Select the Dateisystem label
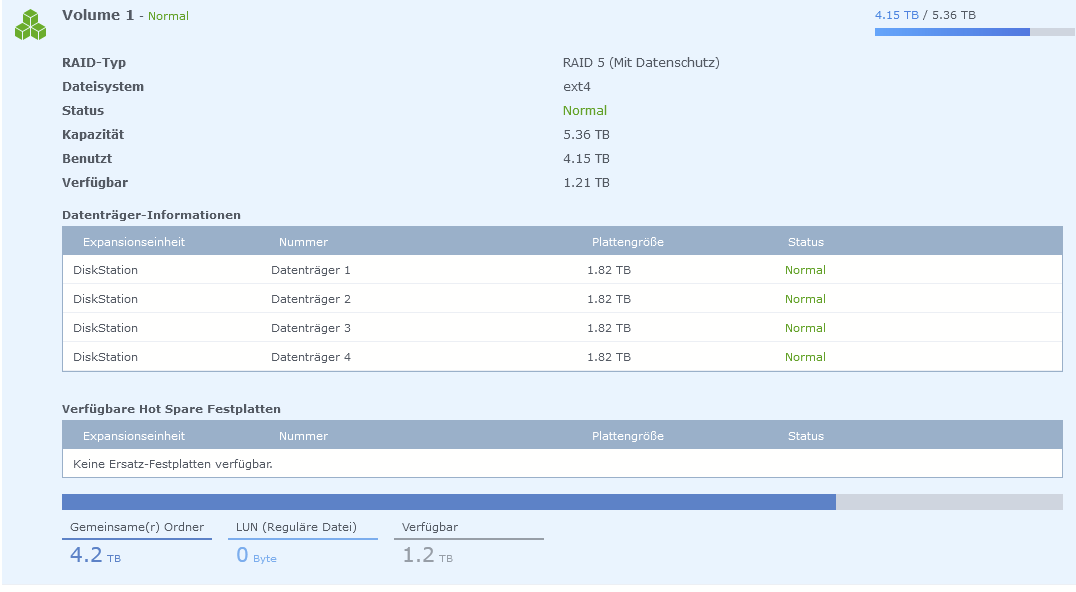 pyautogui.click(x=103, y=86)
